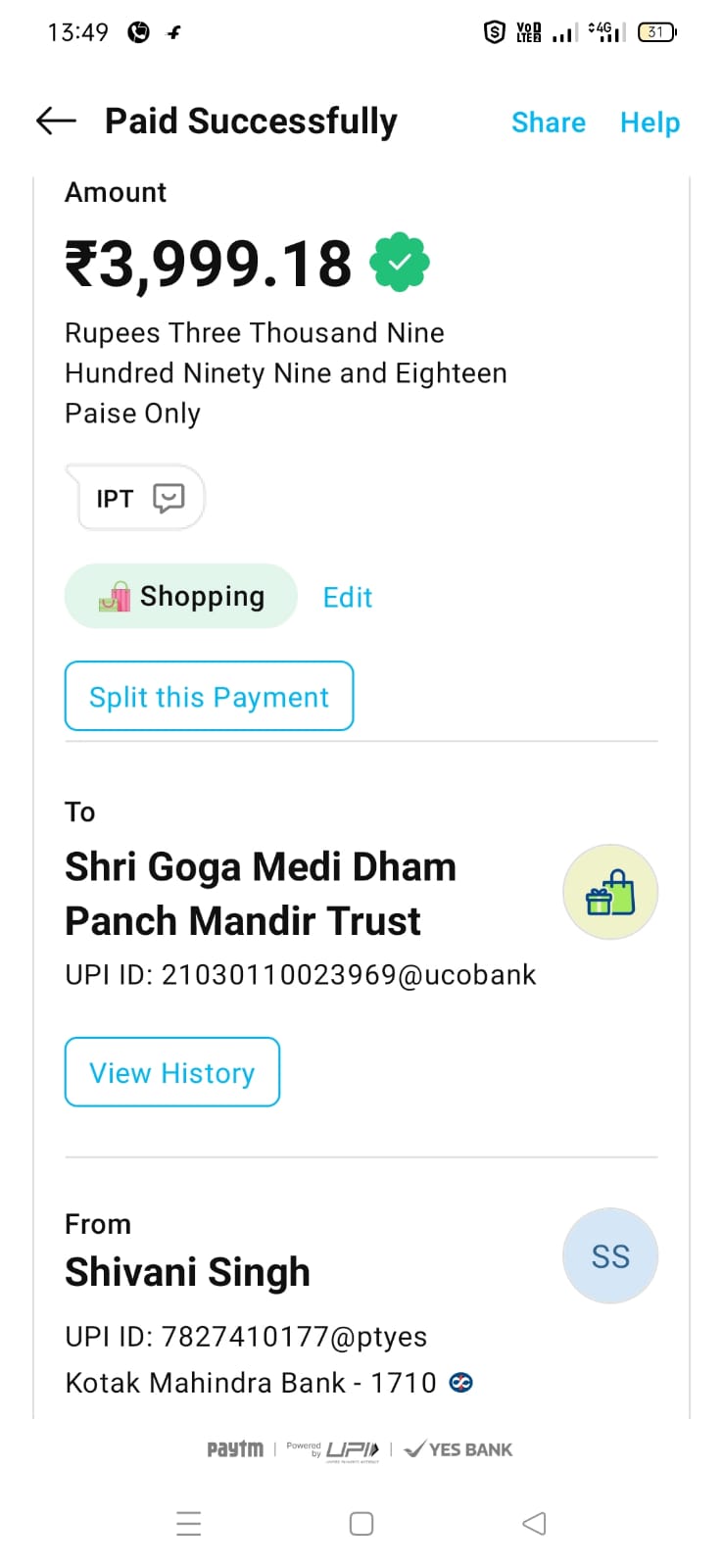Tap the IPT message bubble icon

coord(169,498)
